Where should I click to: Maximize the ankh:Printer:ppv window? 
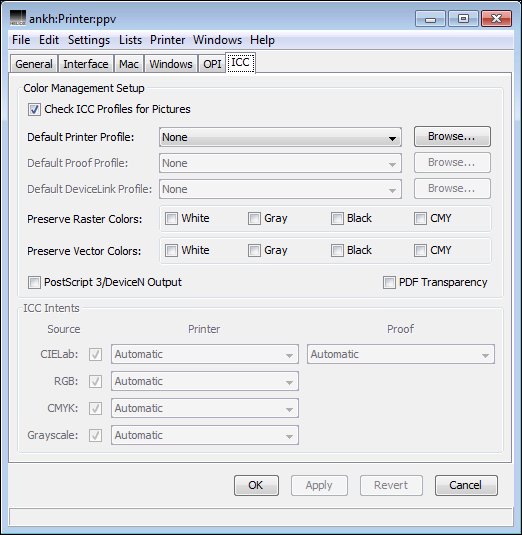[463, 19]
